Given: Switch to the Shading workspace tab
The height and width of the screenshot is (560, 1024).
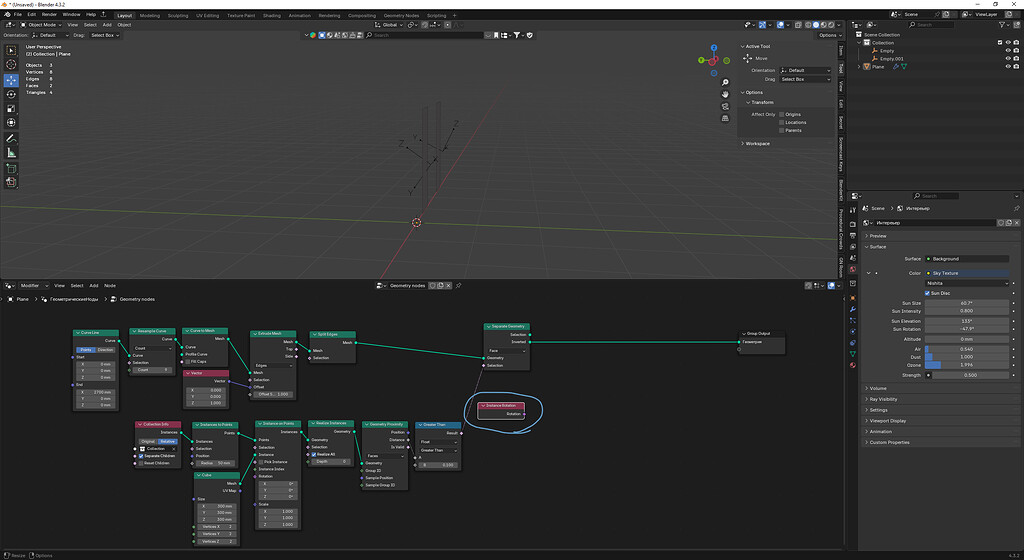Looking at the screenshot, I should [272, 15].
